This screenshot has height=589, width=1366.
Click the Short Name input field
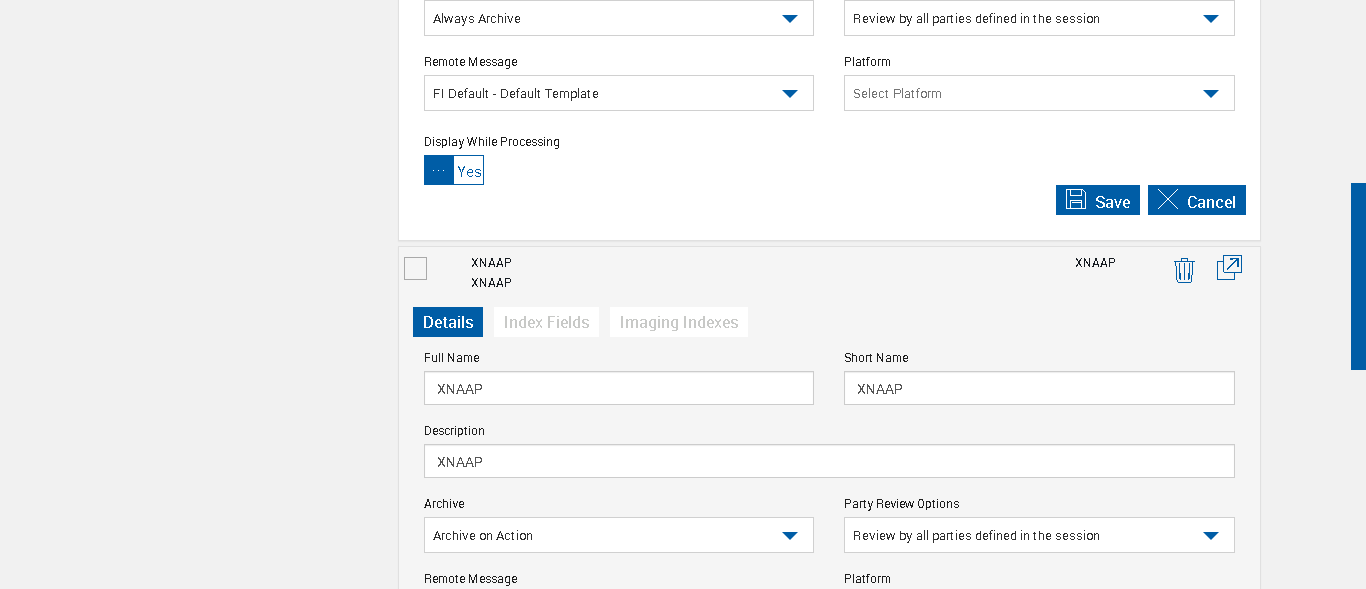click(1038, 389)
